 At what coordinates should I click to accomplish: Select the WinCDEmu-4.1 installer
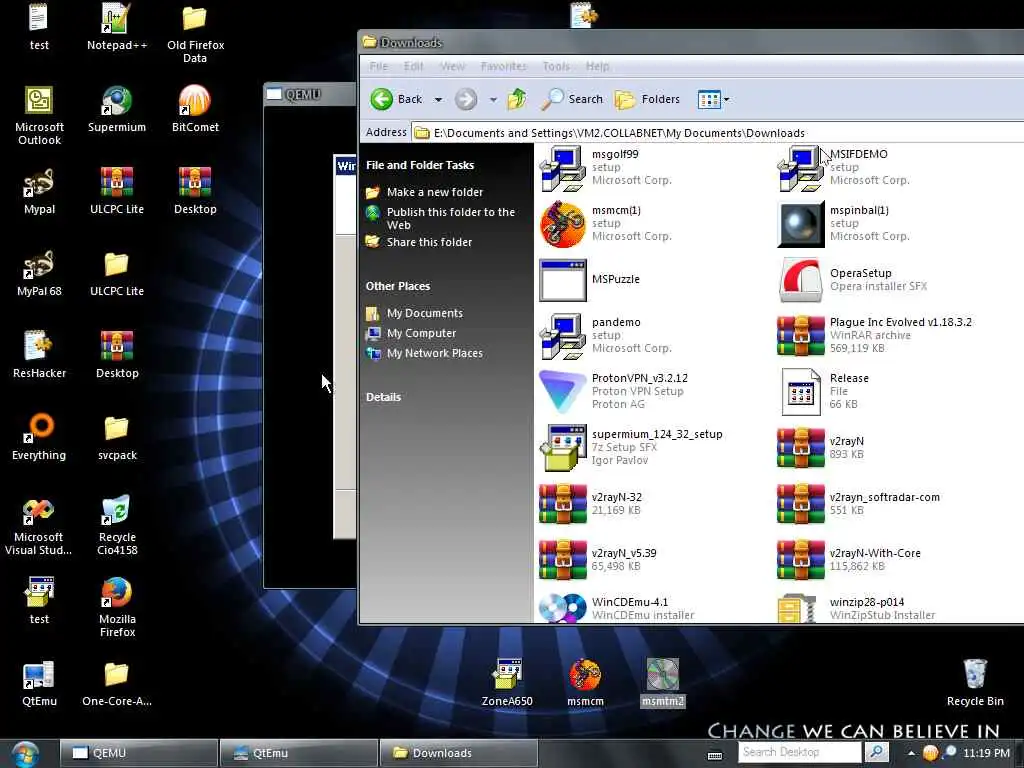(x=616, y=607)
